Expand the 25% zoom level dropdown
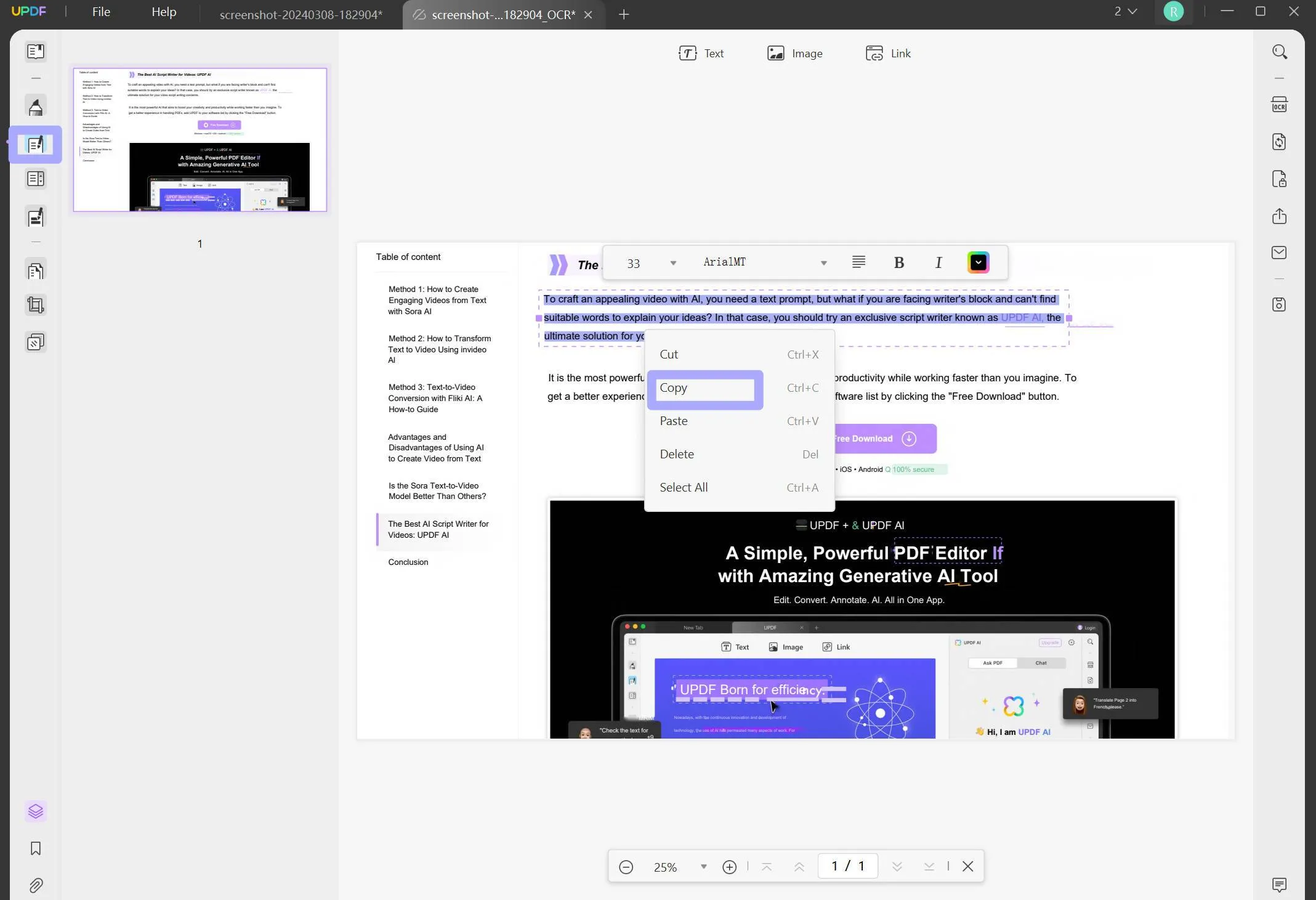 pos(703,867)
